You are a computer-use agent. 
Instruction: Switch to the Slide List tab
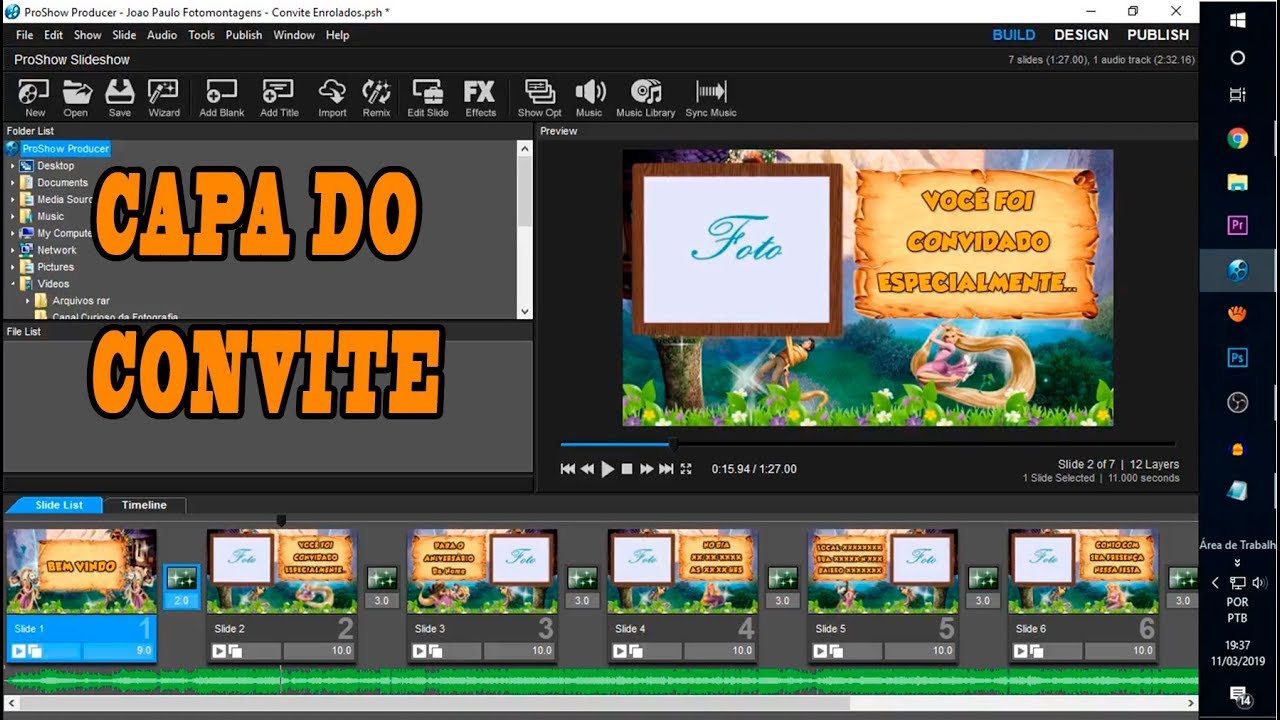point(59,505)
